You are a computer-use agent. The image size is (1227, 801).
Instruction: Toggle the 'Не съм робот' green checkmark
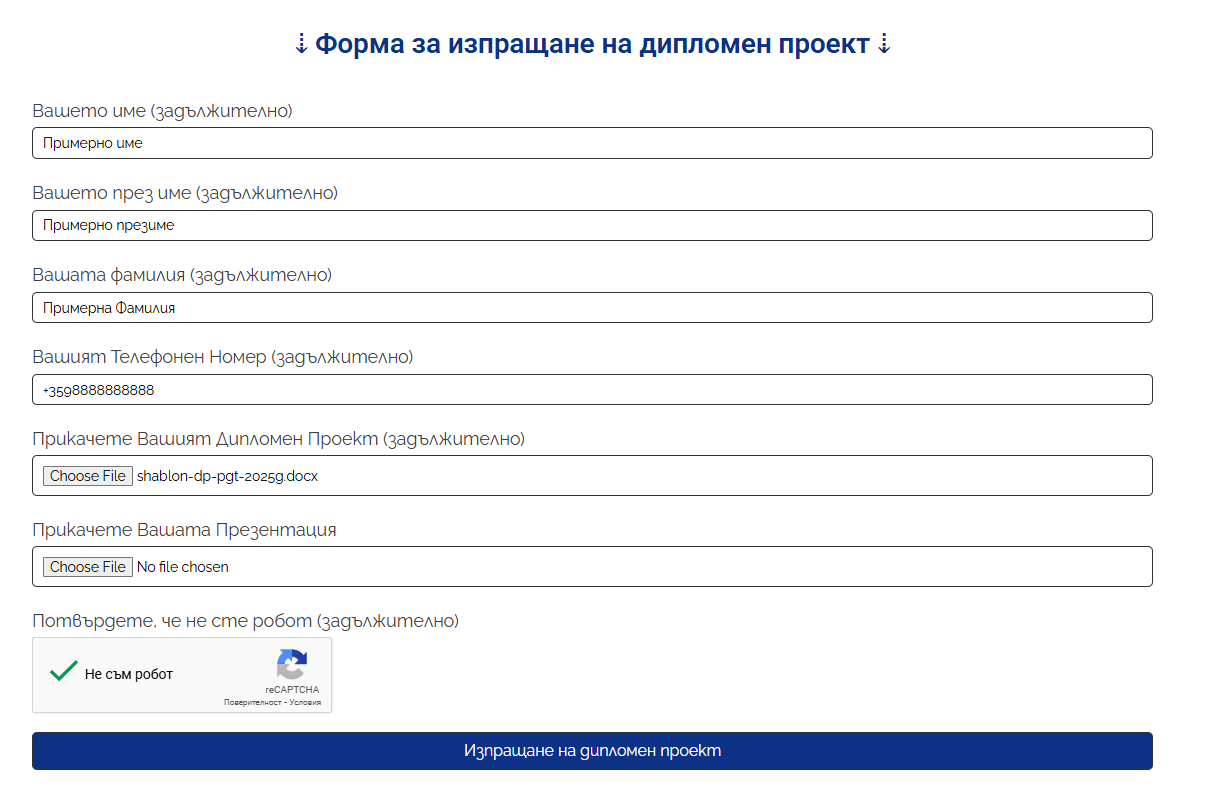pyautogui.click(x=63, y=672)
